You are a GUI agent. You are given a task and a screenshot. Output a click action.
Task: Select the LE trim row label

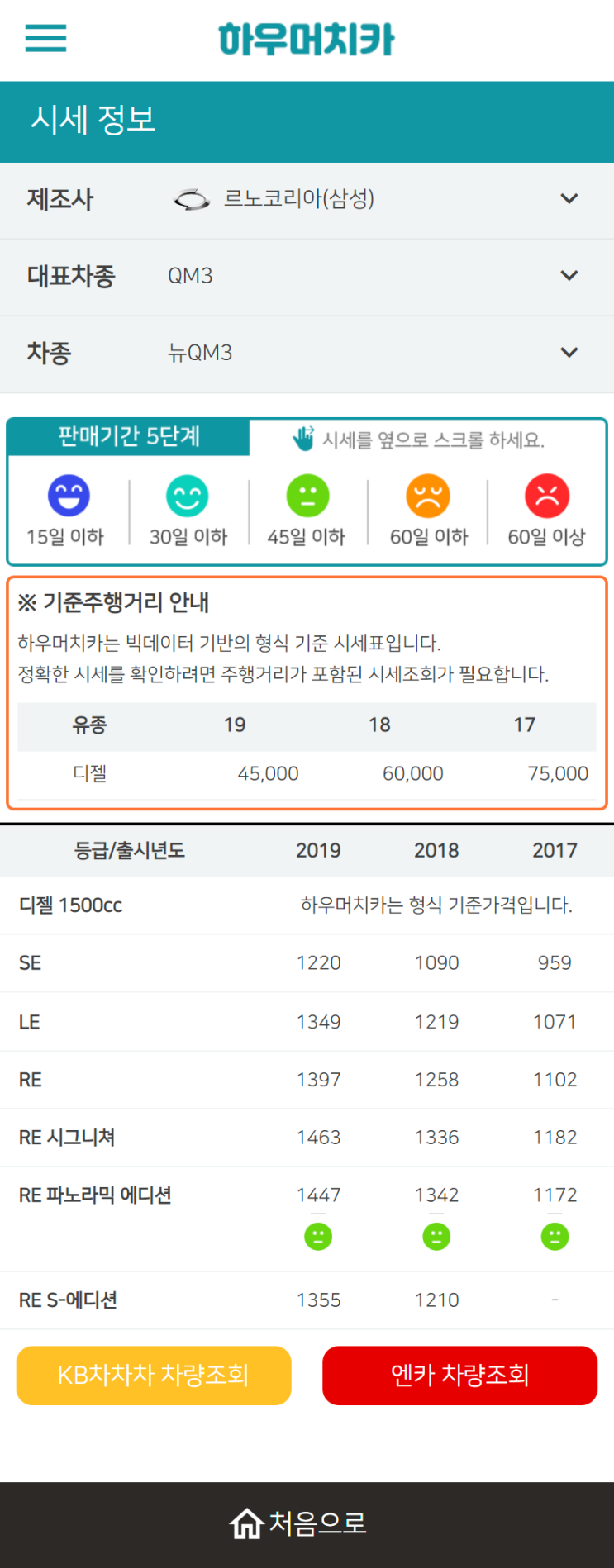tap(30, 1022)
